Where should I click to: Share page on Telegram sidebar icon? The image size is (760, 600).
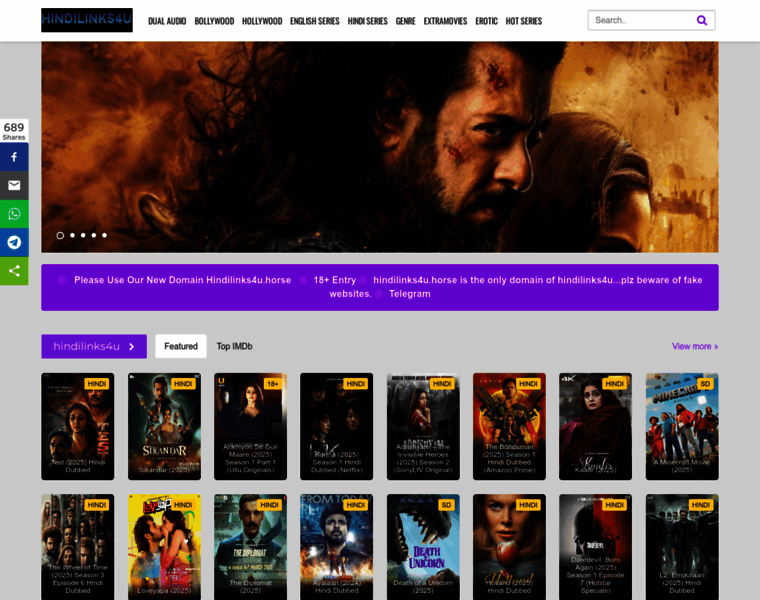(14, 242)
